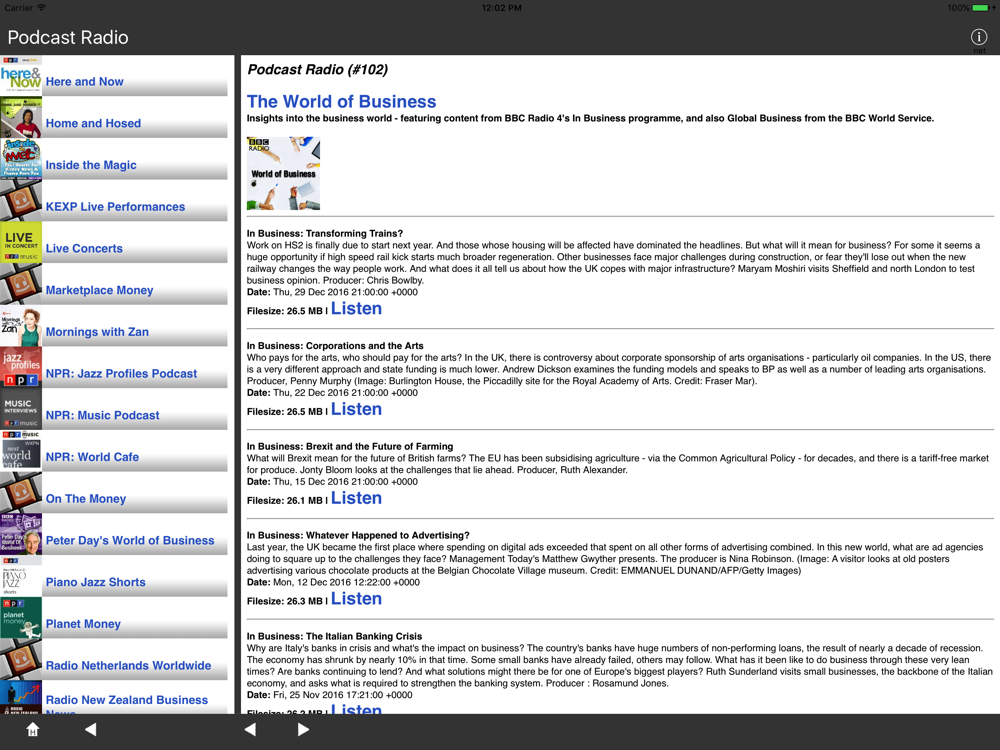
Task: Open Radio Netherlands Worldwide podcast
Action: tap(128, 665)
